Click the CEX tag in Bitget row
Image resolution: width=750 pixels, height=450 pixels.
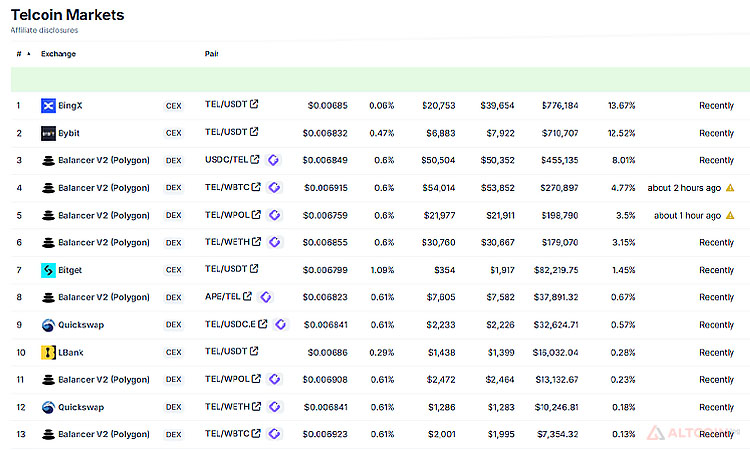tap(174, 270)
